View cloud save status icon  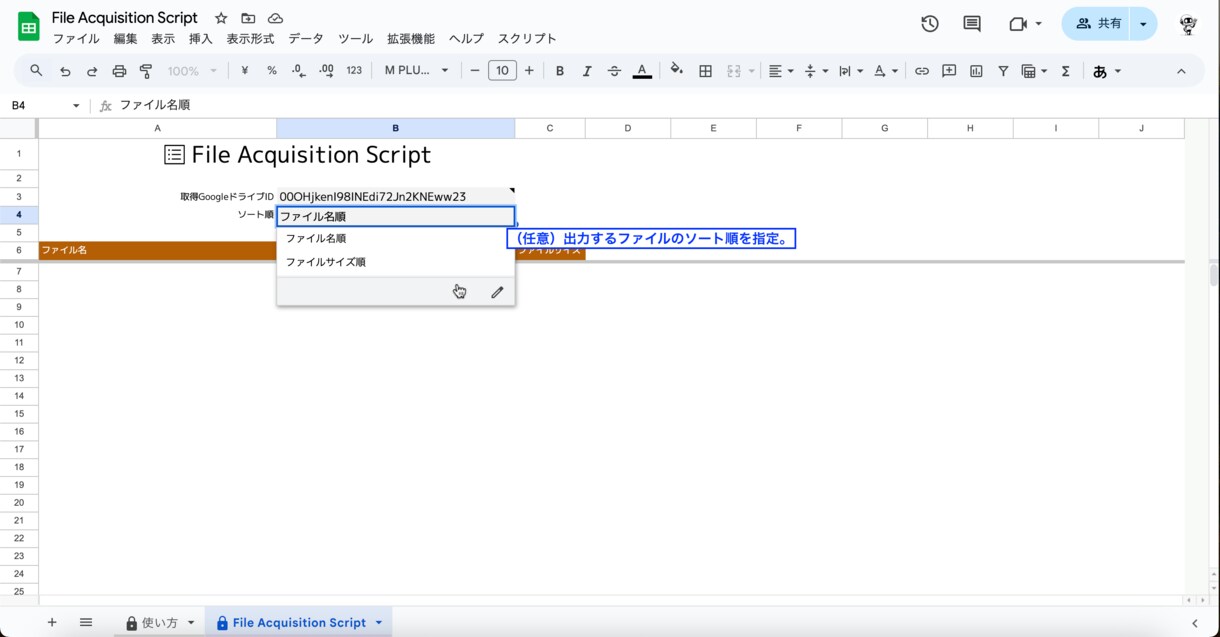pos(275,18)
